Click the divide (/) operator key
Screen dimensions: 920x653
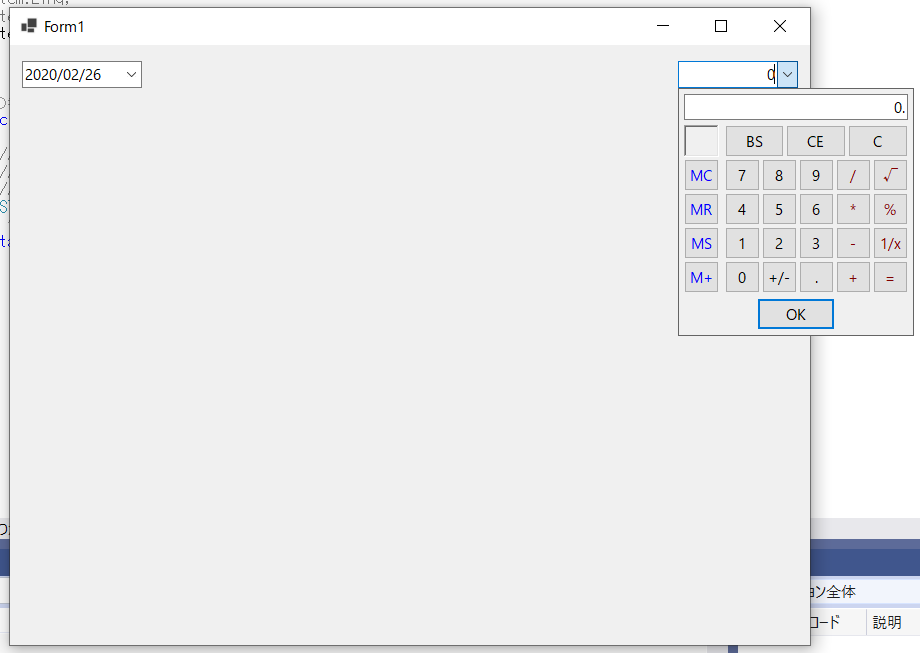853,175
